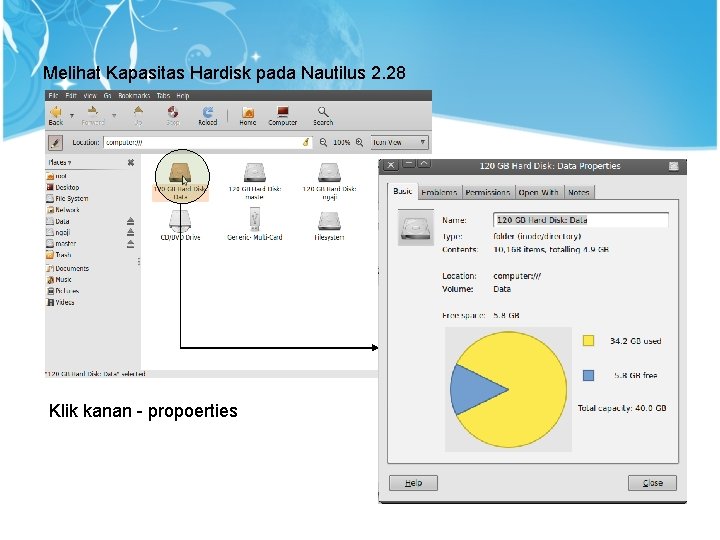Open File System in Places sidebar
720x540 pixels.
tap(67, 198)
